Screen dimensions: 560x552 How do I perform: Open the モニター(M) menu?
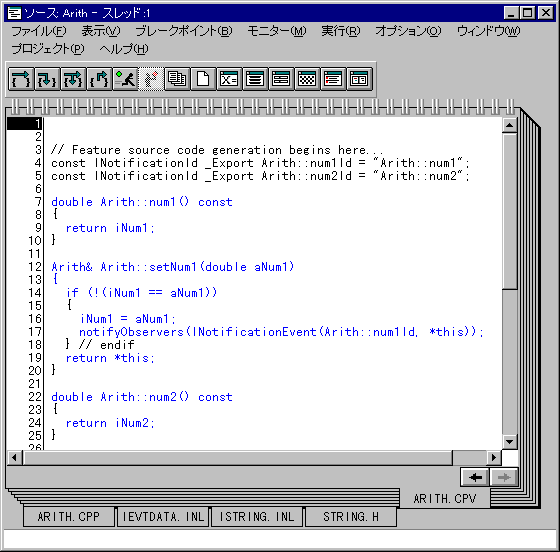point(277,31)
